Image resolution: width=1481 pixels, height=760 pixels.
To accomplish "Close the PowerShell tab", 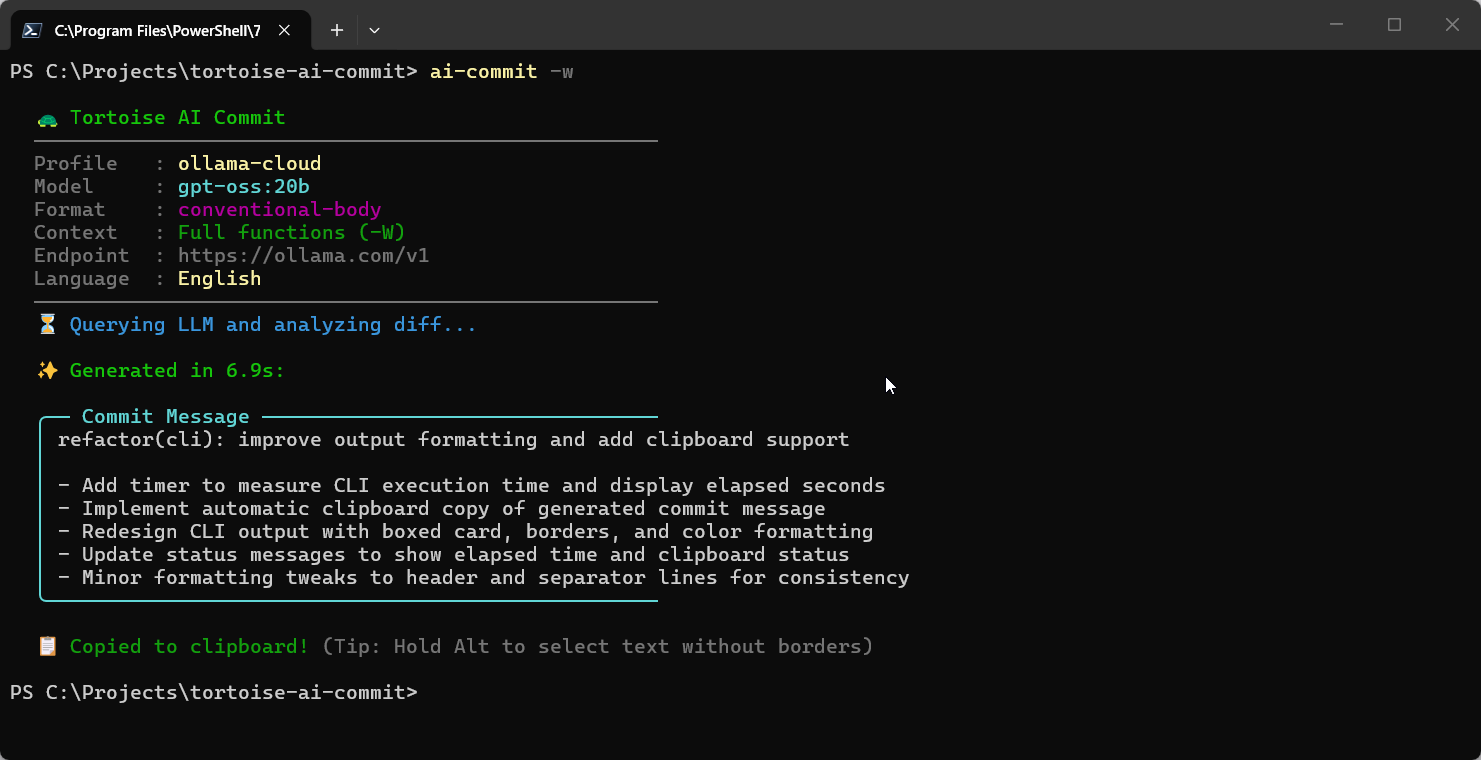I will click(285, 30).
